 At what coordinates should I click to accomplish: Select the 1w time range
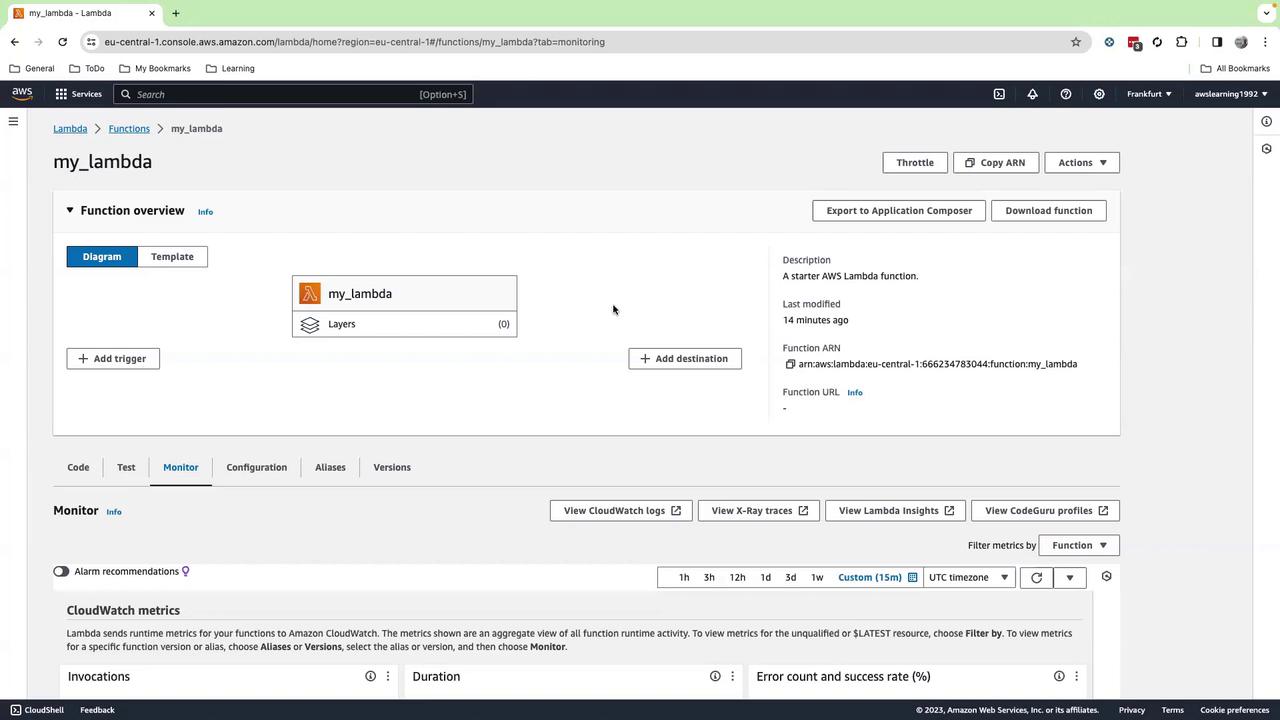tap(817, 577)
